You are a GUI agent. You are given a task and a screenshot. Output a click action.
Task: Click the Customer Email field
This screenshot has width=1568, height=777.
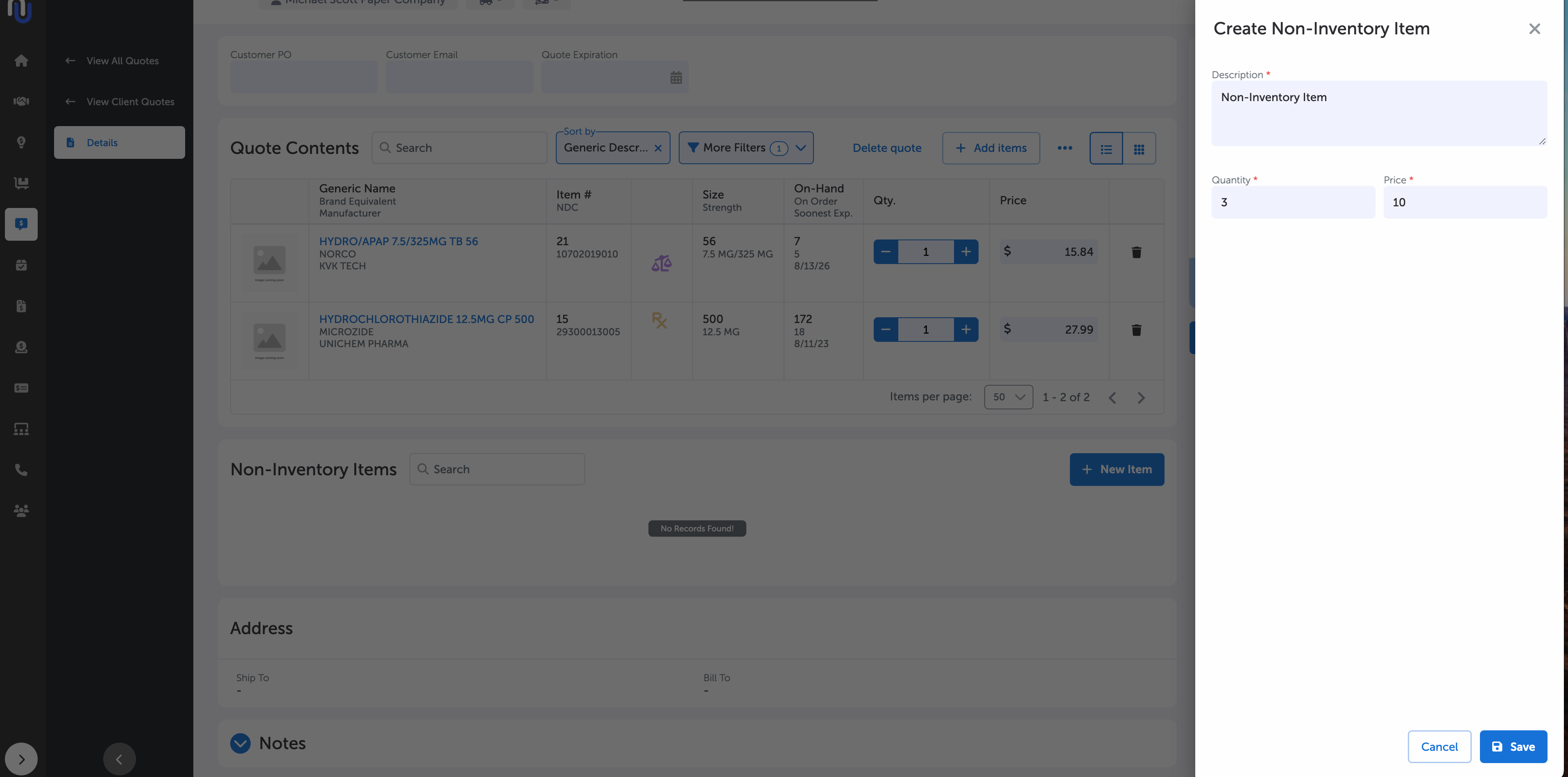(459, 77)
